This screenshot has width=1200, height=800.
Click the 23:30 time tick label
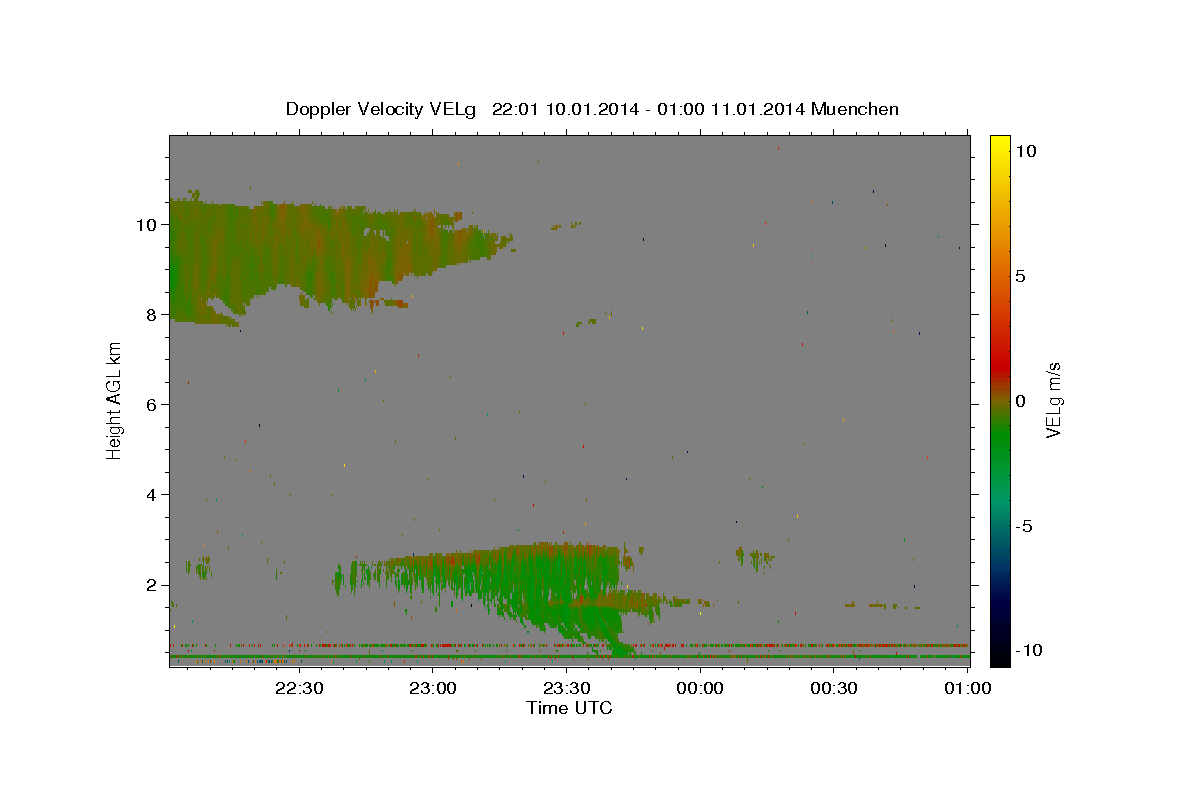click(566, 688)
